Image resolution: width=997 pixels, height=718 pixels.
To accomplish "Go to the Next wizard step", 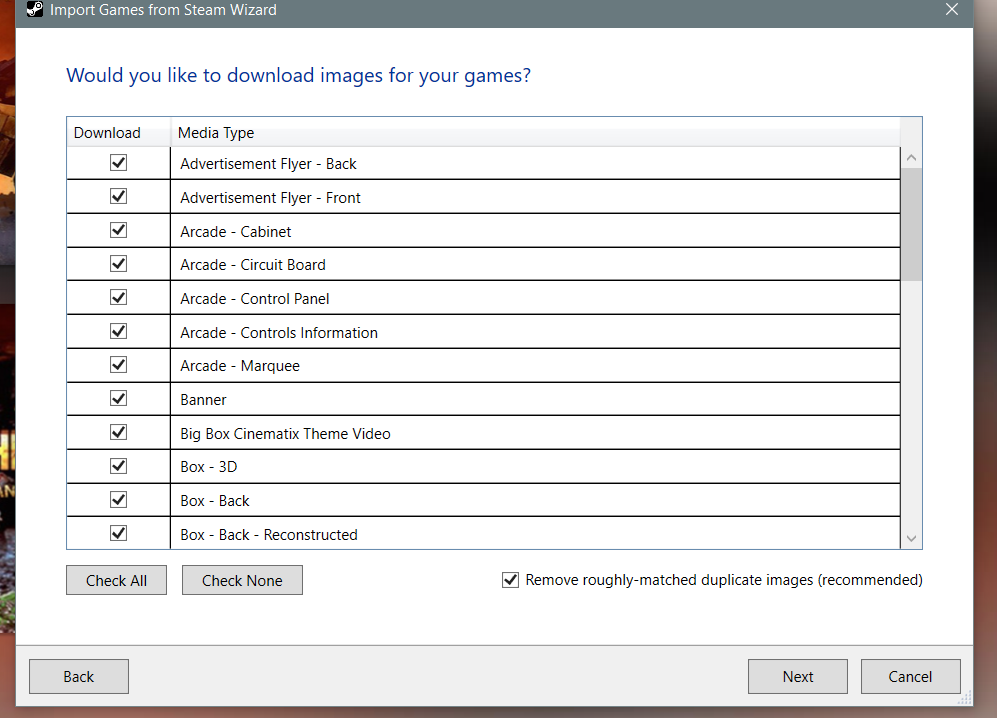I will [x=797, y=677].
